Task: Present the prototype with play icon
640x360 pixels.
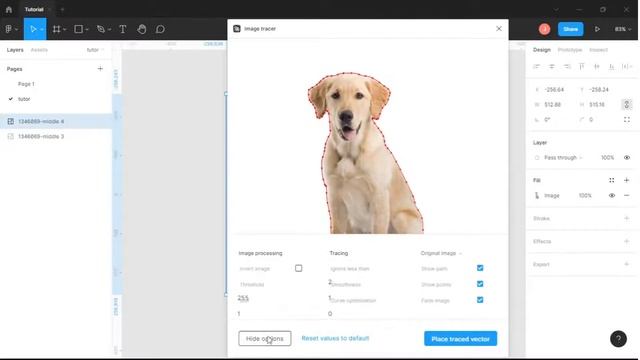Action: tap(597, 29)
